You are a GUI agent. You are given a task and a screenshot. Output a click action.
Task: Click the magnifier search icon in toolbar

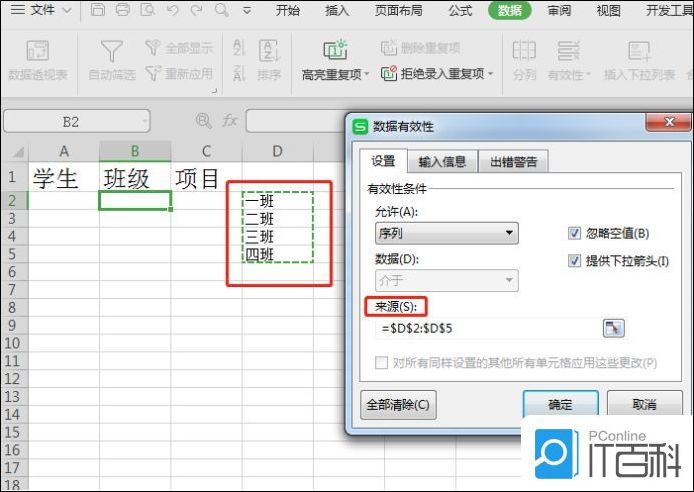(x=222, y=10)
